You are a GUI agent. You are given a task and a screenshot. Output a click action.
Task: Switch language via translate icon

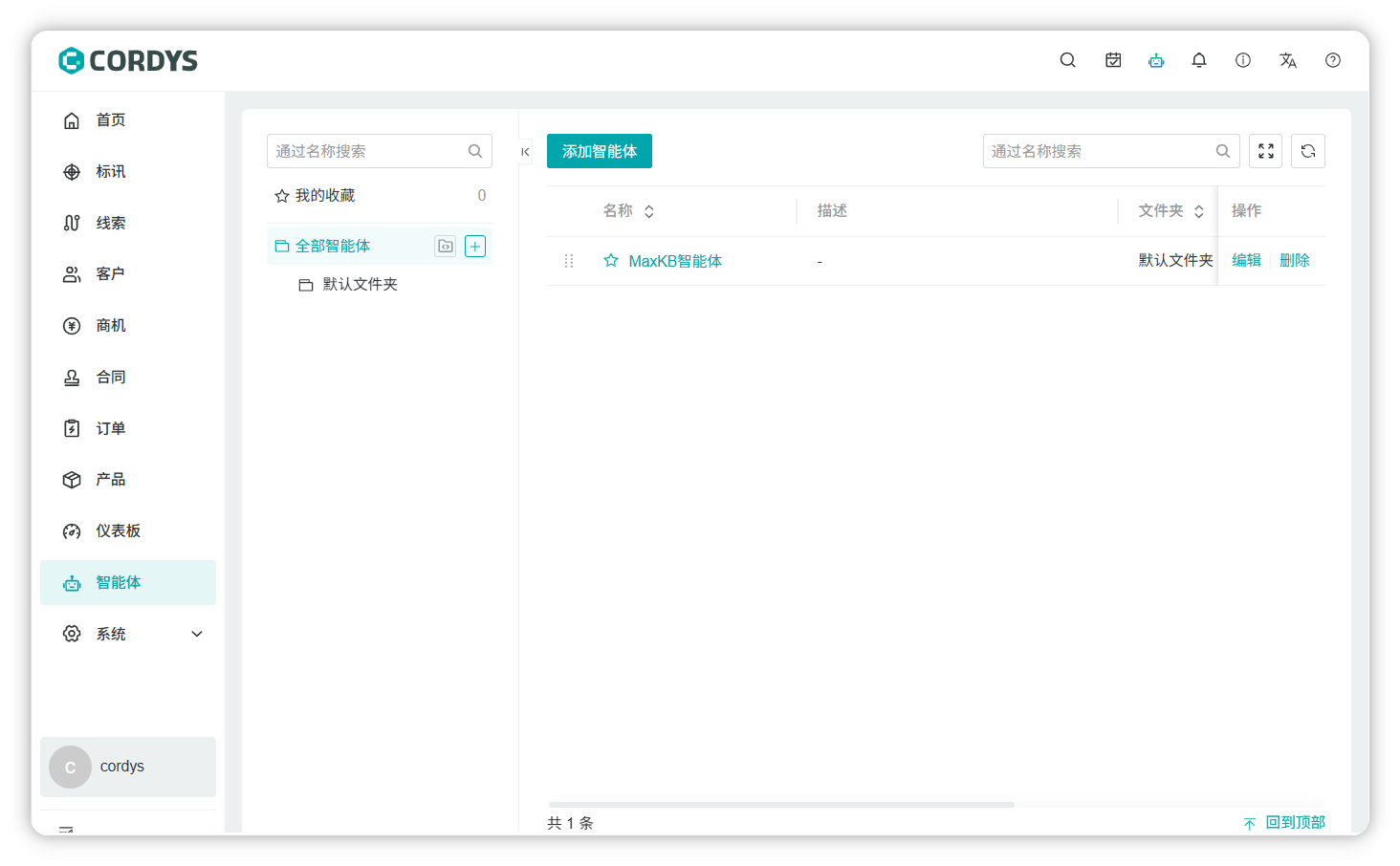pos(1288,60)
